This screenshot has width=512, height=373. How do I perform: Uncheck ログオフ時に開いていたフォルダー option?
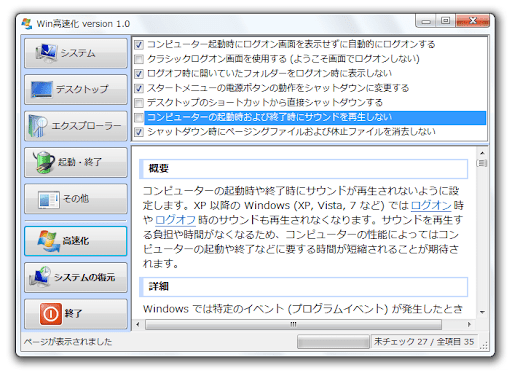[x=139, y=73]
